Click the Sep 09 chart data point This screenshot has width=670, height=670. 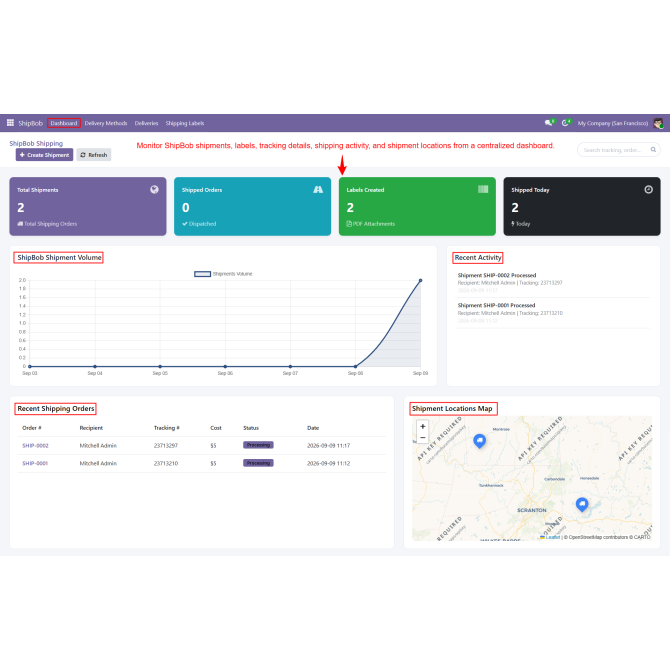tap(420, 280)
